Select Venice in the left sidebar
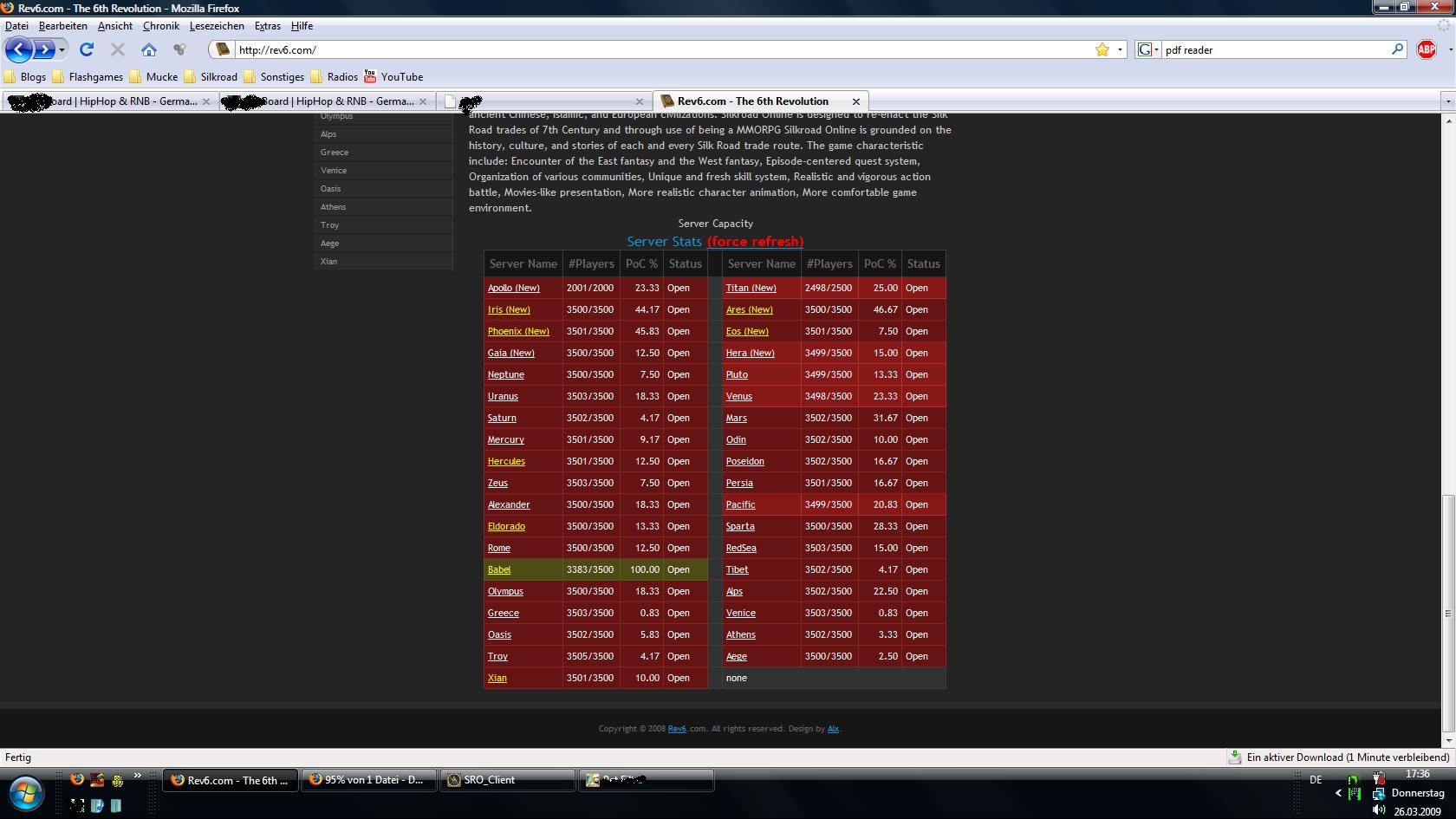 pyautogui.click(x=334, y=171)
